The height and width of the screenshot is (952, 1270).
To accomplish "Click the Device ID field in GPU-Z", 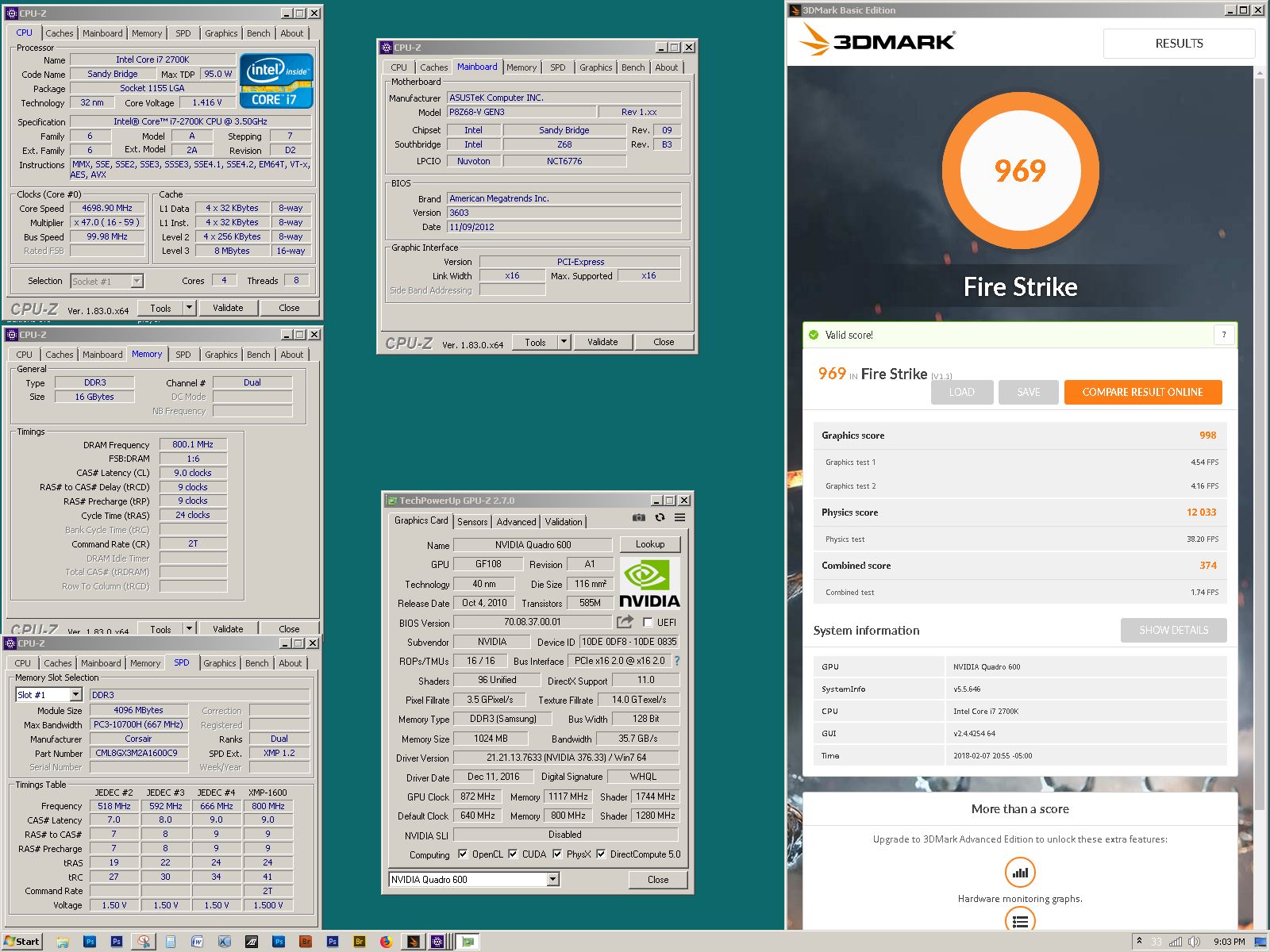I will click(x=629, y=642).
